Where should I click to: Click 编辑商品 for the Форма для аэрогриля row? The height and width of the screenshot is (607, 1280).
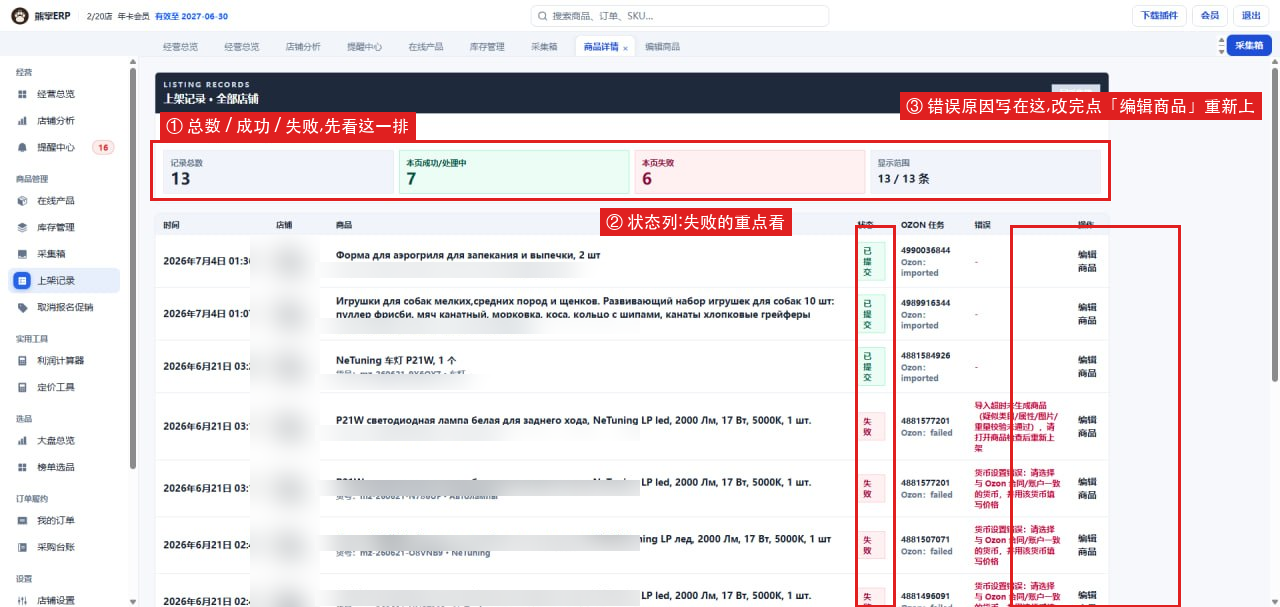(1087, 261)
